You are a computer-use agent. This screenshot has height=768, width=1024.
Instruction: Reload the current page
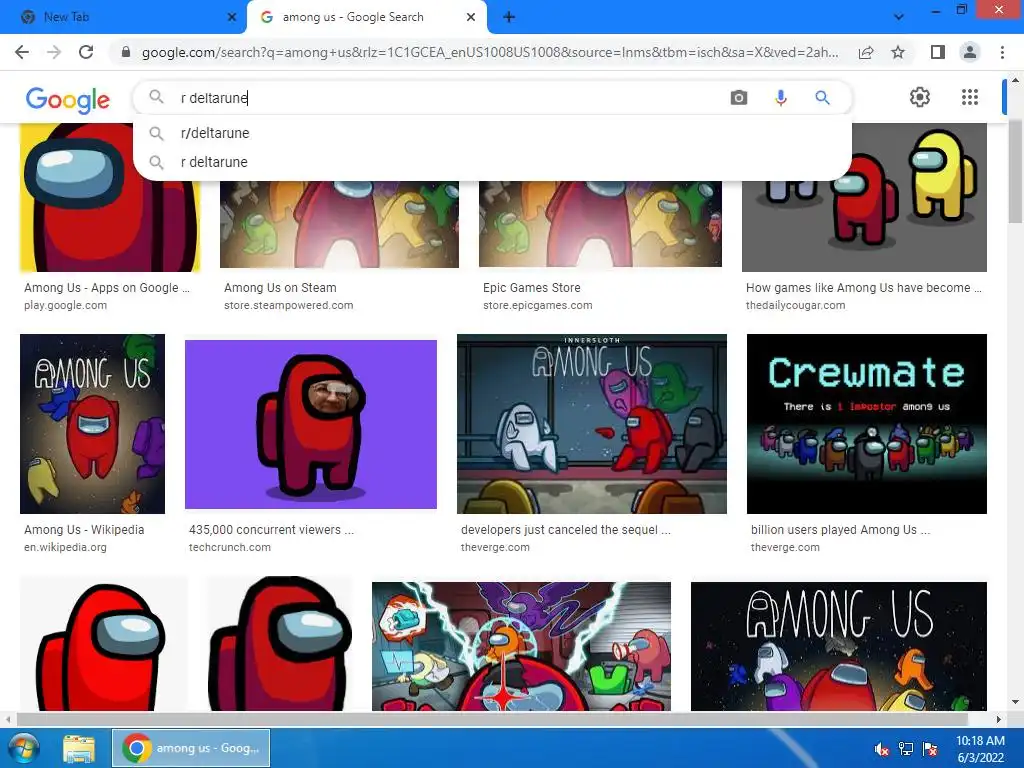point(86,52)
